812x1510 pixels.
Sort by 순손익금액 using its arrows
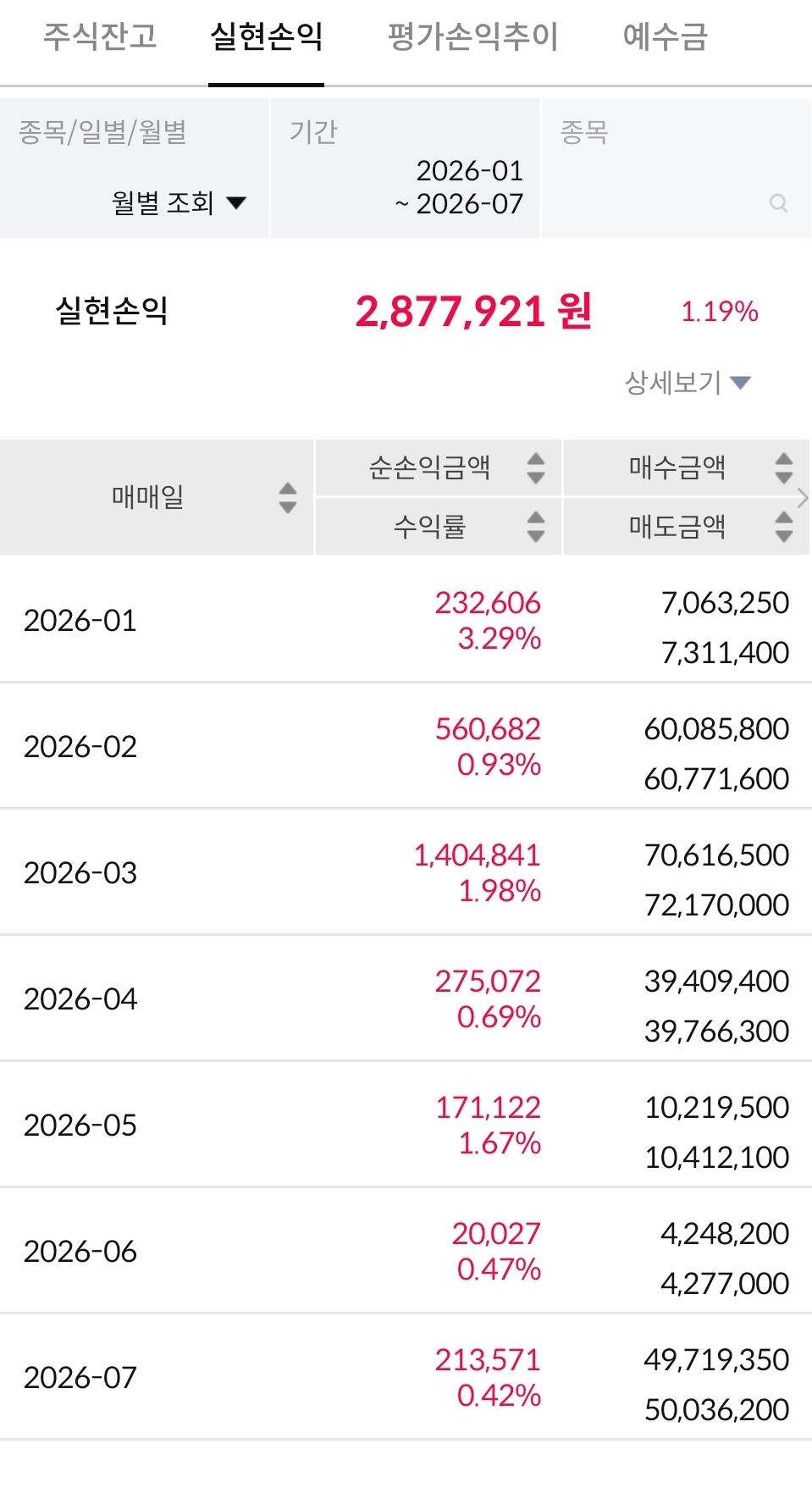point(535,467)
